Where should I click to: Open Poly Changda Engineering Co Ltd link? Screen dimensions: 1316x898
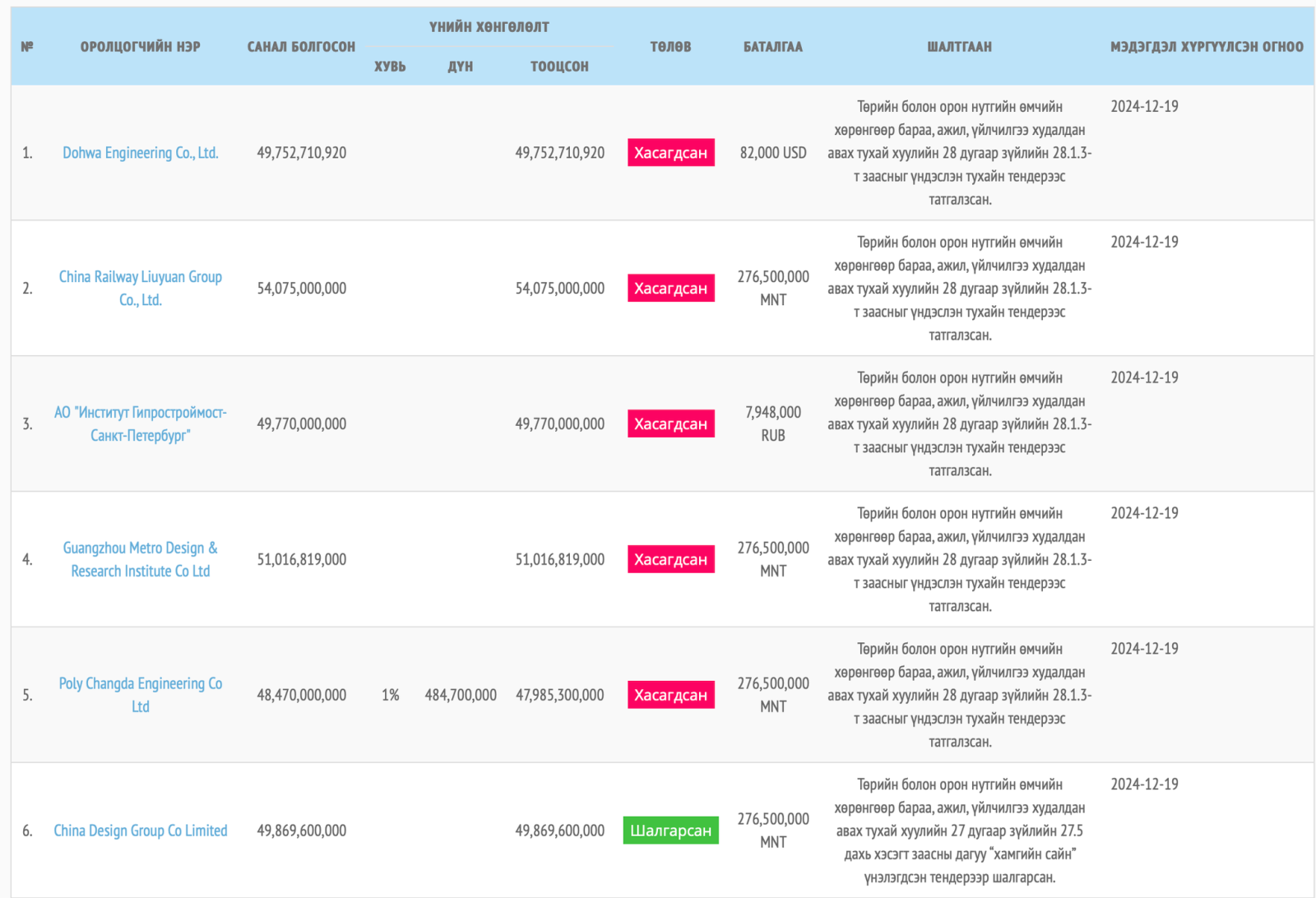pos(141,695)
